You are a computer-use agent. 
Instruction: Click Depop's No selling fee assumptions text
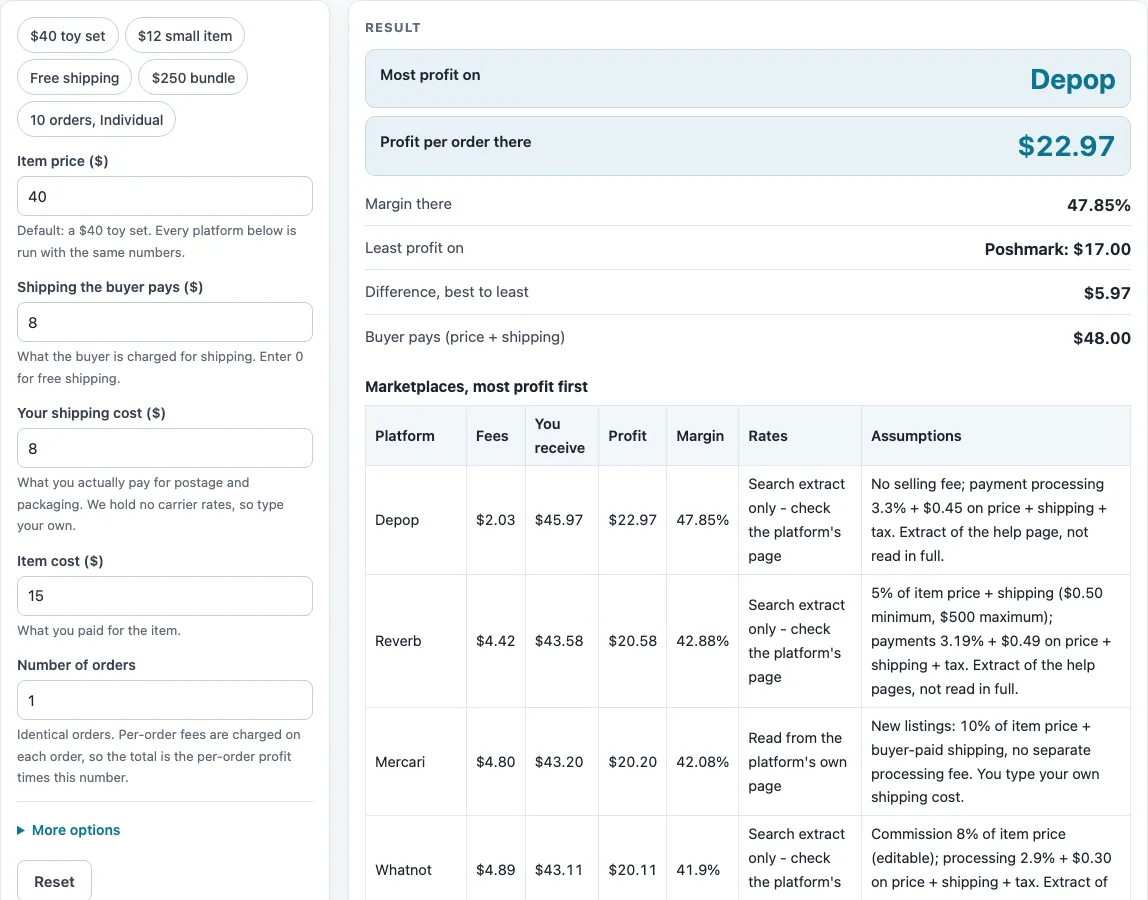click(x=988, y=520)
